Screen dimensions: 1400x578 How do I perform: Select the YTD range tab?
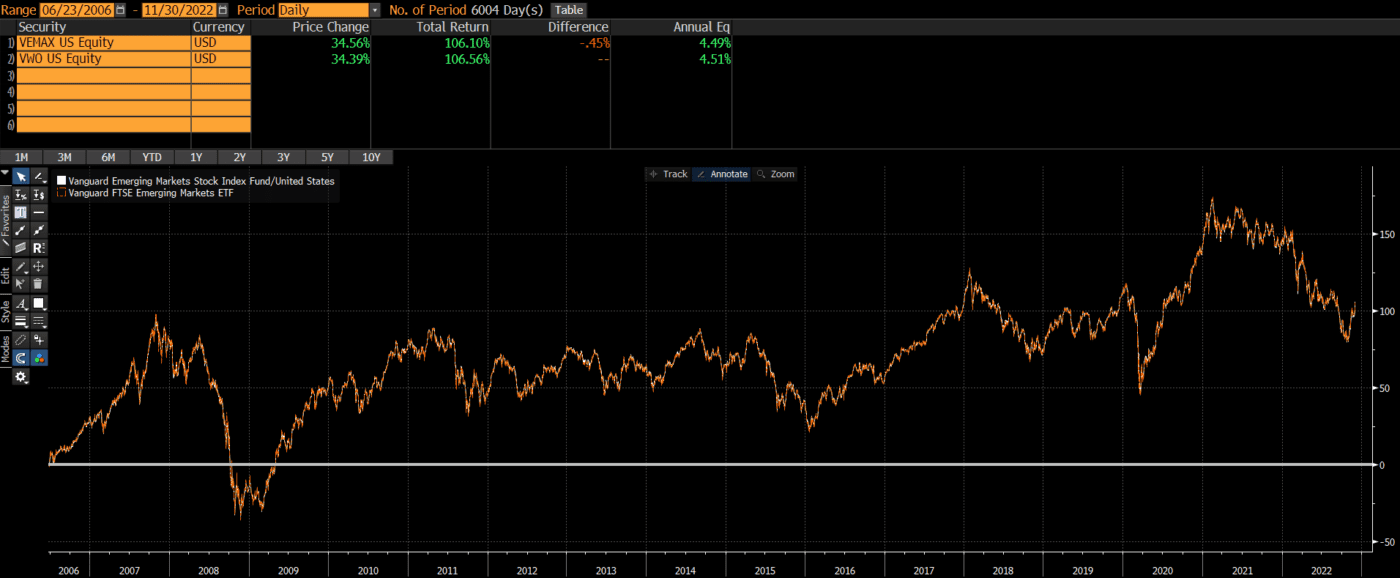152,157
